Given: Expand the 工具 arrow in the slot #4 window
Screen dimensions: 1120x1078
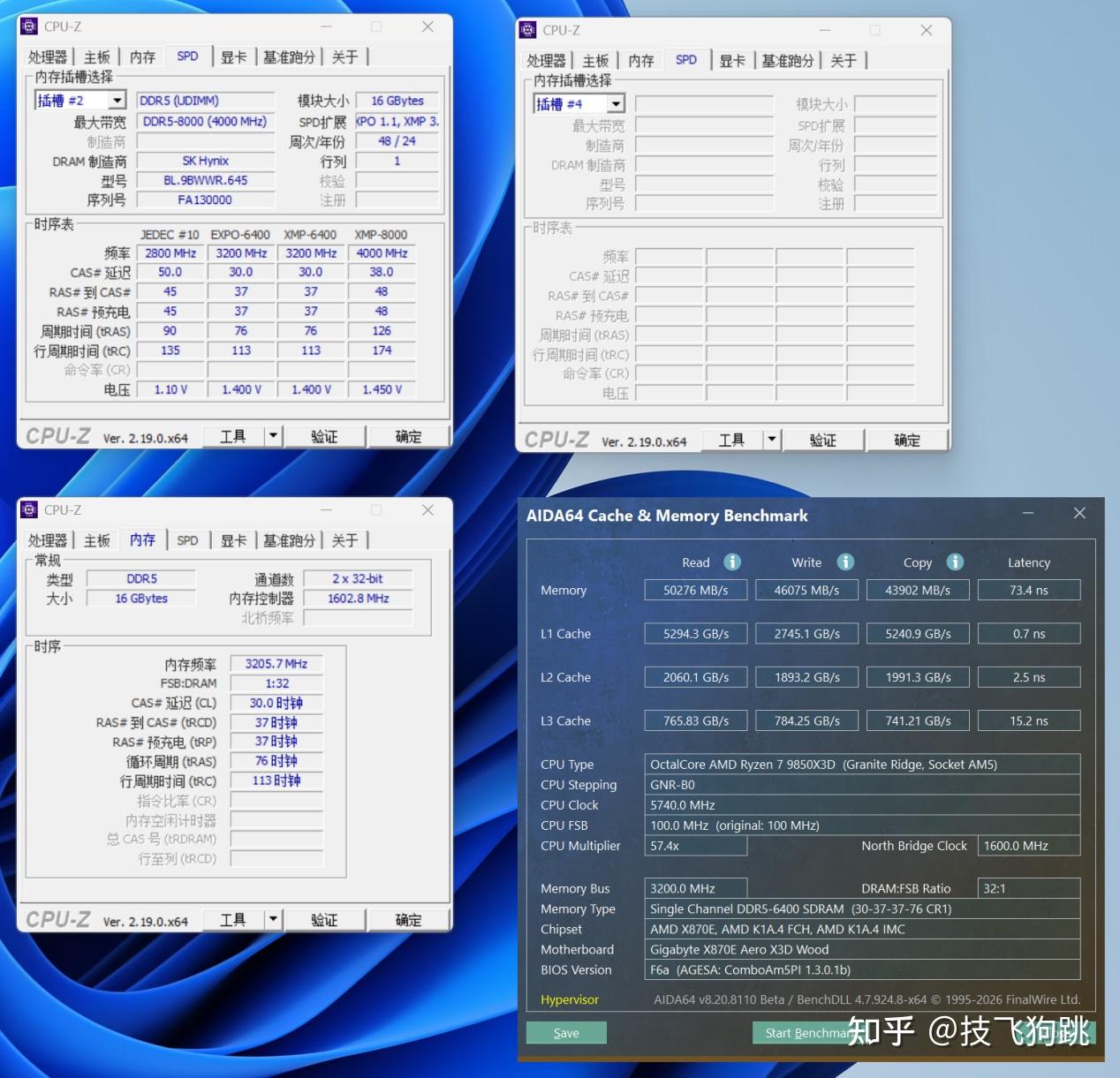Looking at the screenshot, I should 772,440.
